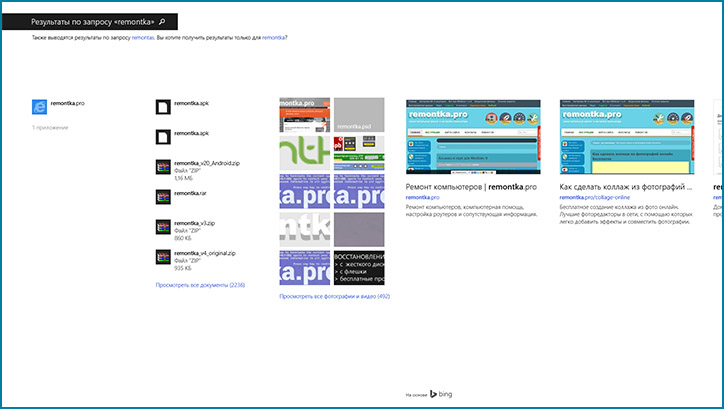Open the black 'ВОССТАНОВЛЕНИЕ' photo tile
The height and width of the screenshot is (409, 724).
click(359, 268)
